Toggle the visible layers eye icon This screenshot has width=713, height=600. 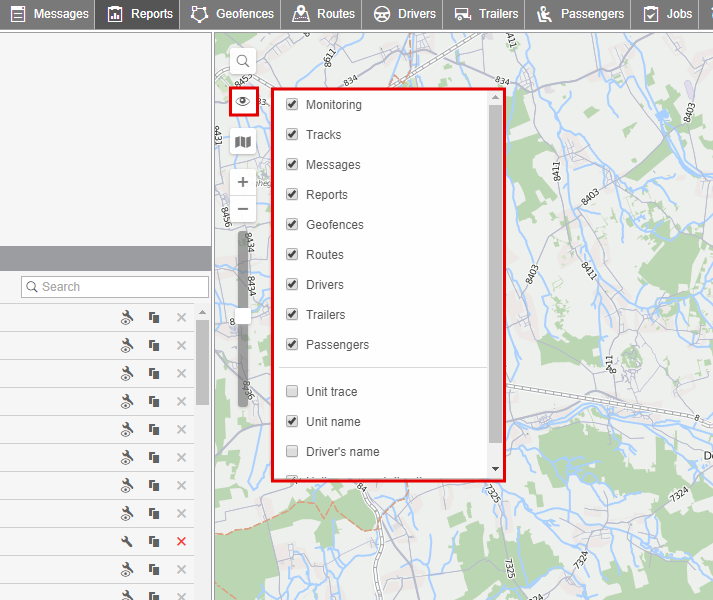tap(243, 101)
